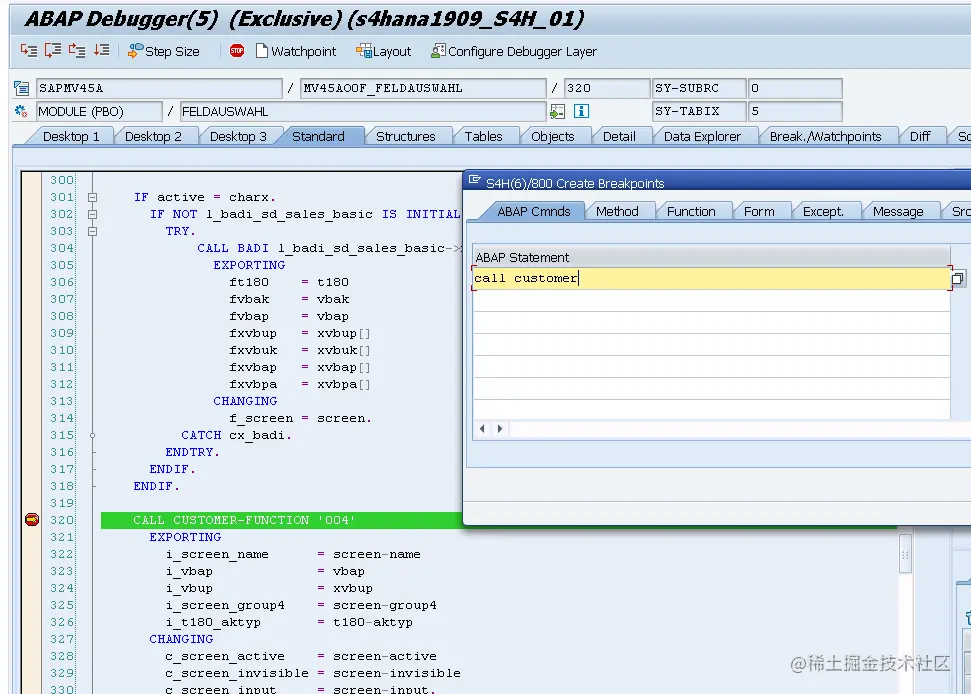Click the breakpoint stop-sign toolbar icon
Screen dimensions: 971x694
pos(235,51)
